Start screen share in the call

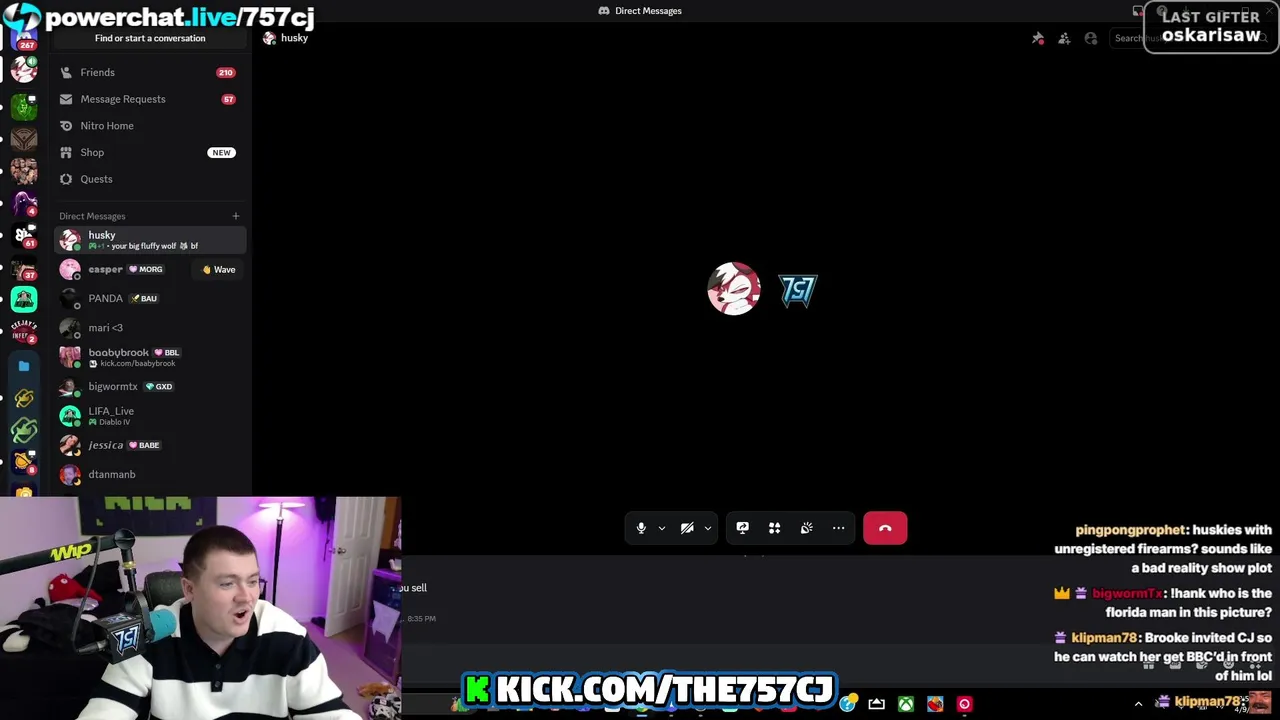[x=742, y=528]
